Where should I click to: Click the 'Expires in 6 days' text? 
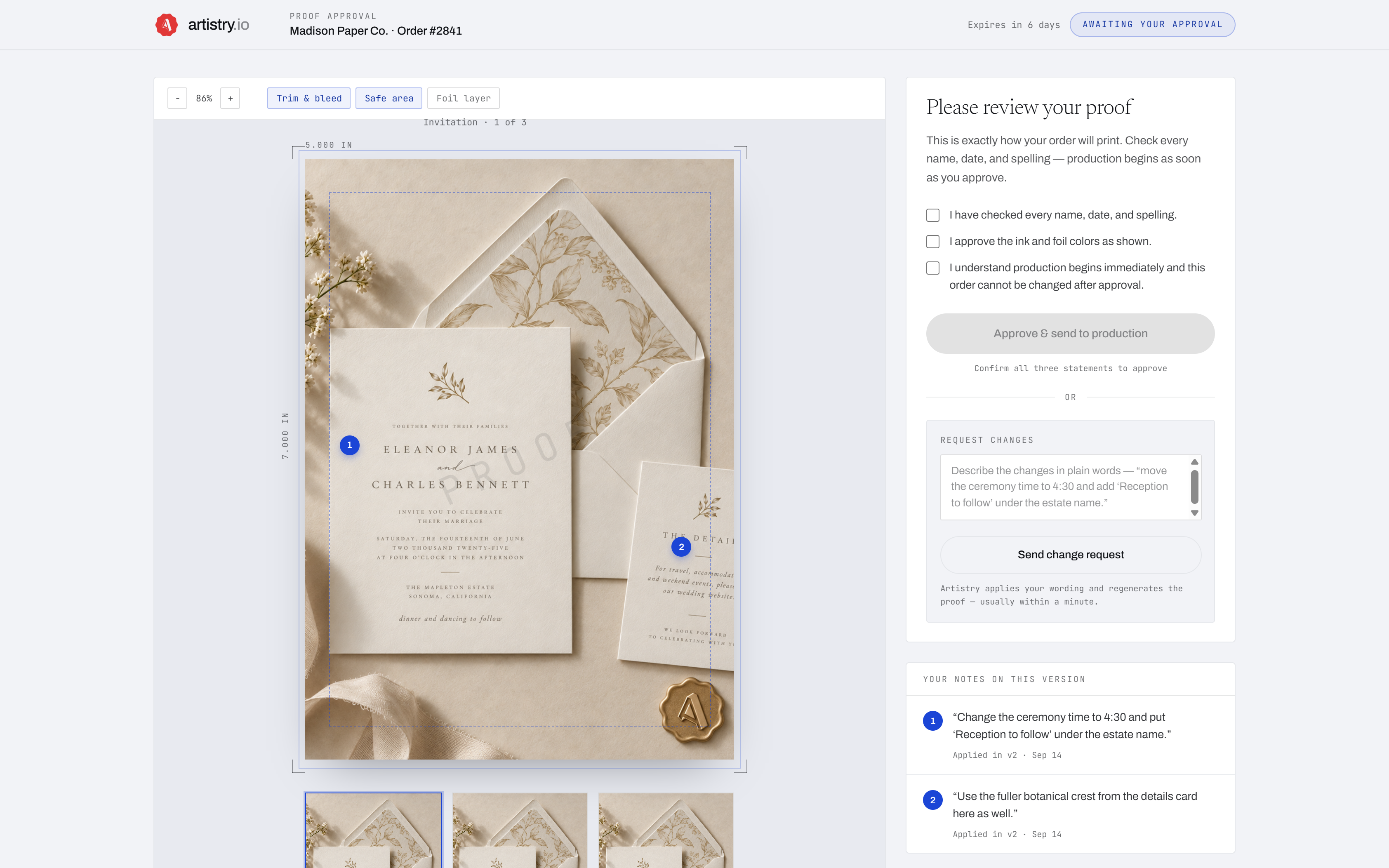coord(1014,25)
